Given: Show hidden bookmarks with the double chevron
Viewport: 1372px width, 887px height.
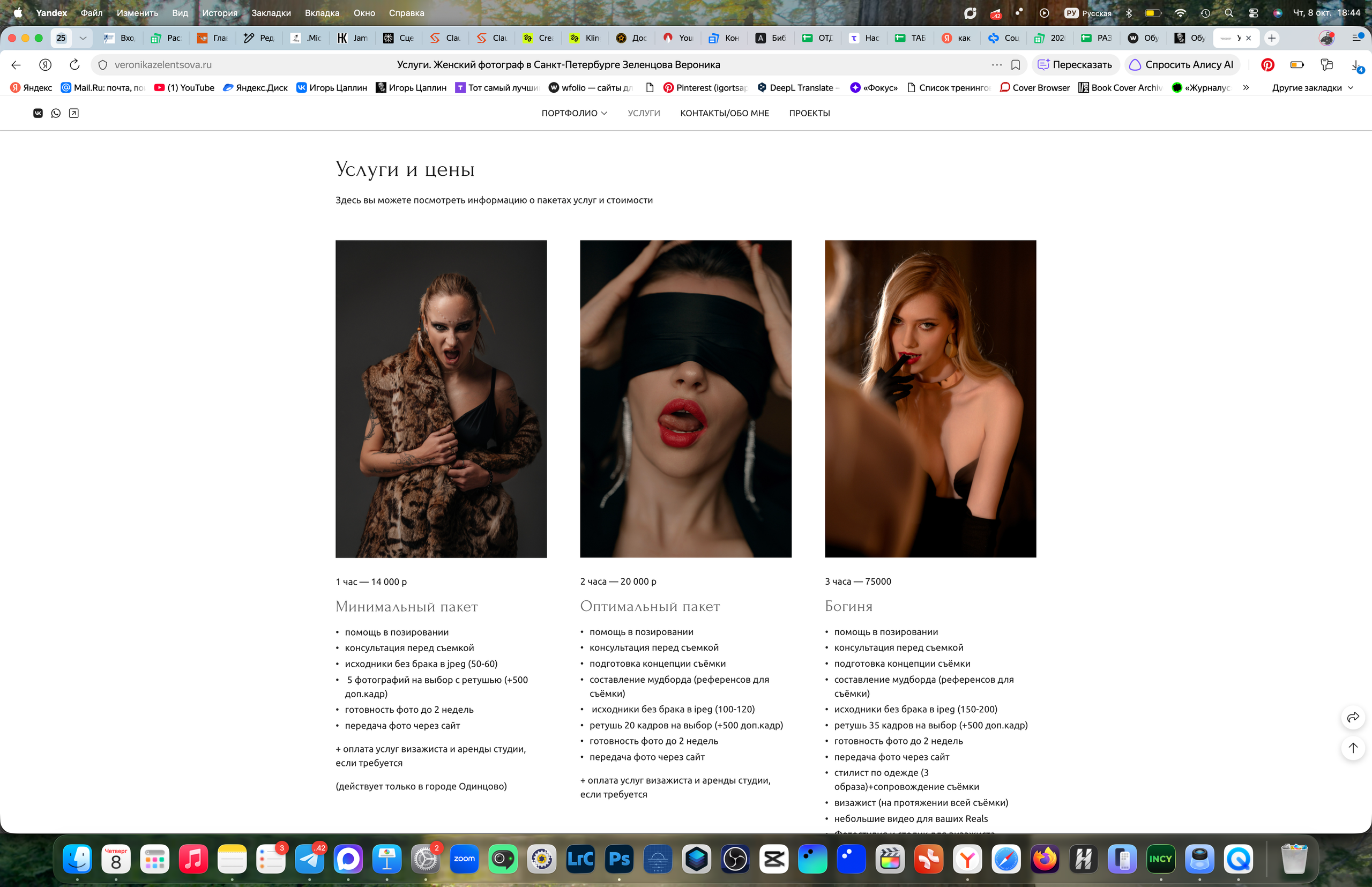Looking at the screenshot, I should pyautogui.click(x=1246, y=87).
